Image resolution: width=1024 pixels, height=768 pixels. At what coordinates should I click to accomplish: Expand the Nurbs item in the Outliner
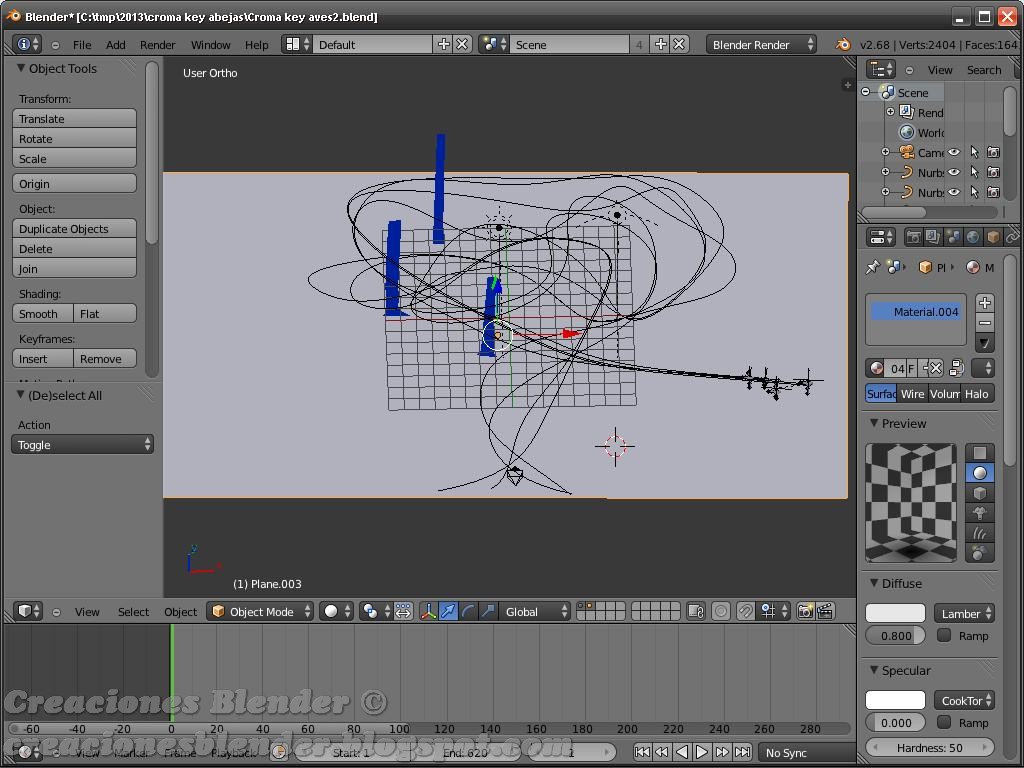[885, 171]
